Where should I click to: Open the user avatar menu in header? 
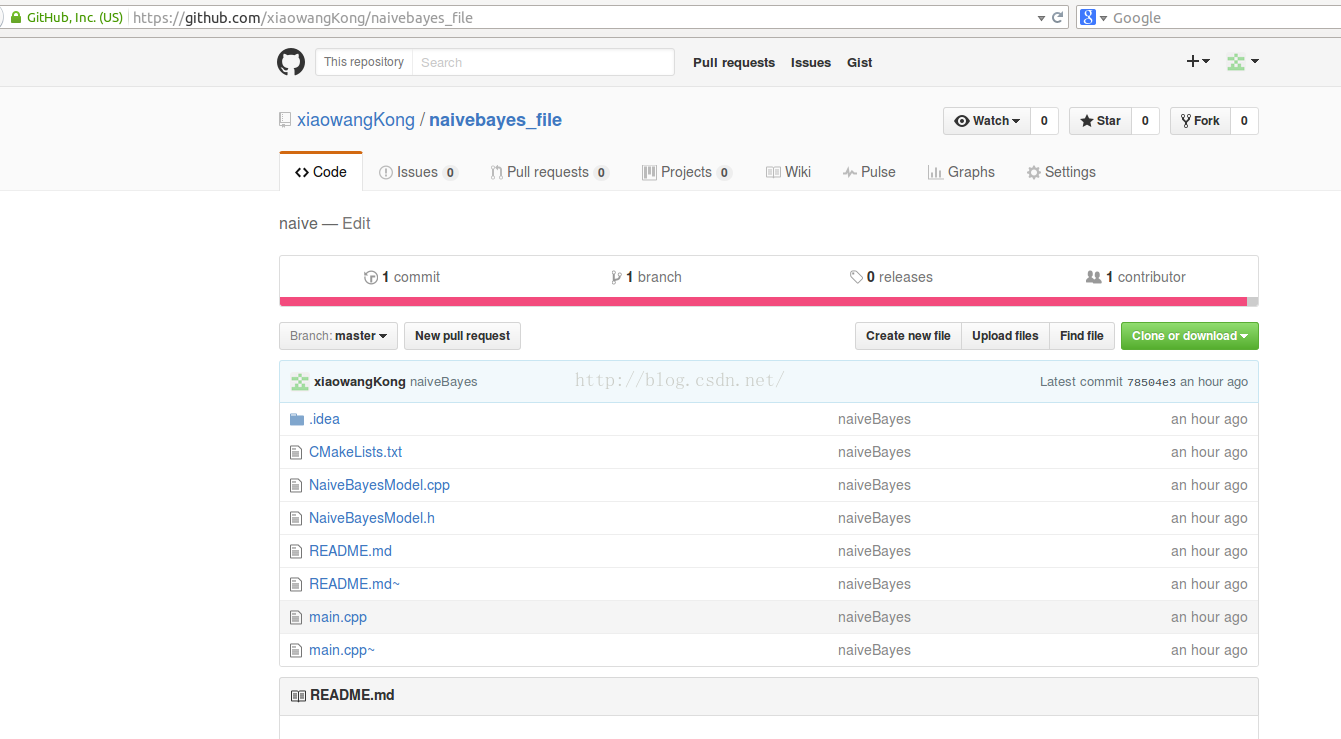click(x=1243, y=61)
